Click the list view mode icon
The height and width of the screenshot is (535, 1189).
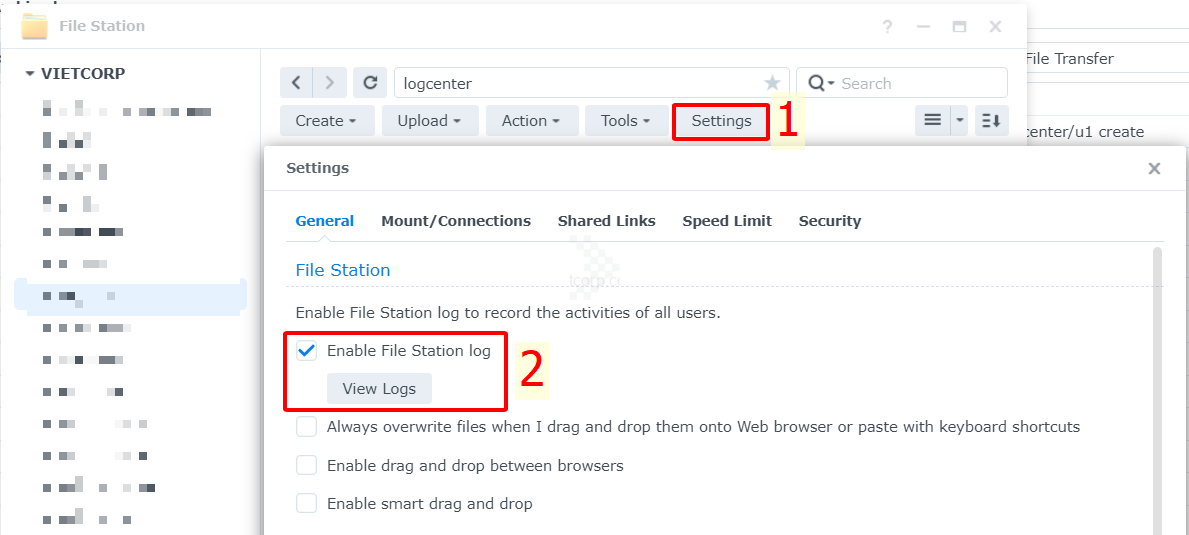pos(932,120)
